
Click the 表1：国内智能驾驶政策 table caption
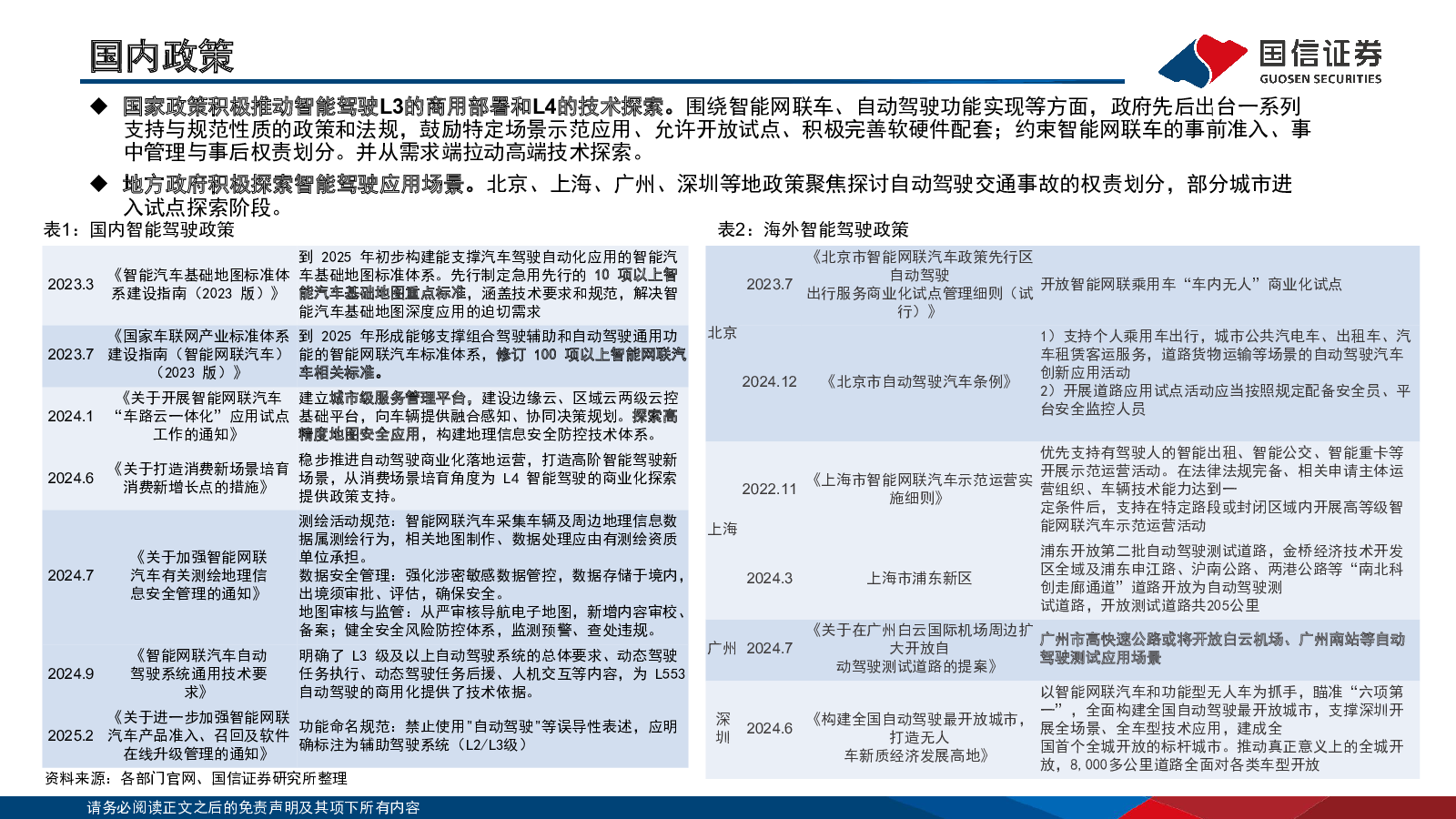click(x=139, y=229)
